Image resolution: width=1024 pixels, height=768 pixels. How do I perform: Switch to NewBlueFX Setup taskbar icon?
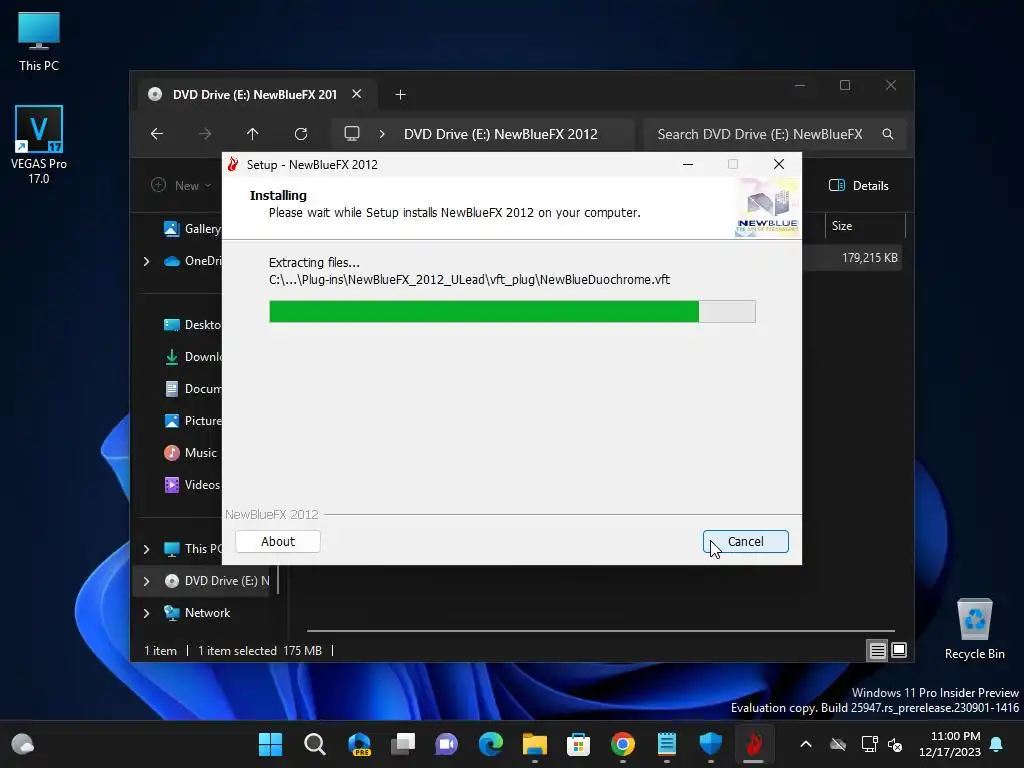[754, 744]
